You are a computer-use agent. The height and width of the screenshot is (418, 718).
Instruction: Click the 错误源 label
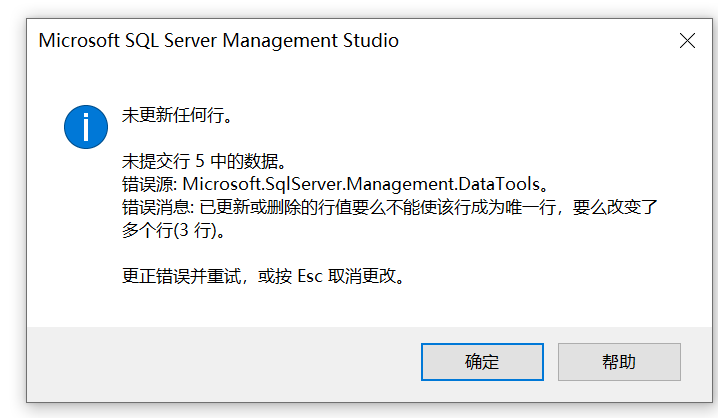(x=146, y=184)
